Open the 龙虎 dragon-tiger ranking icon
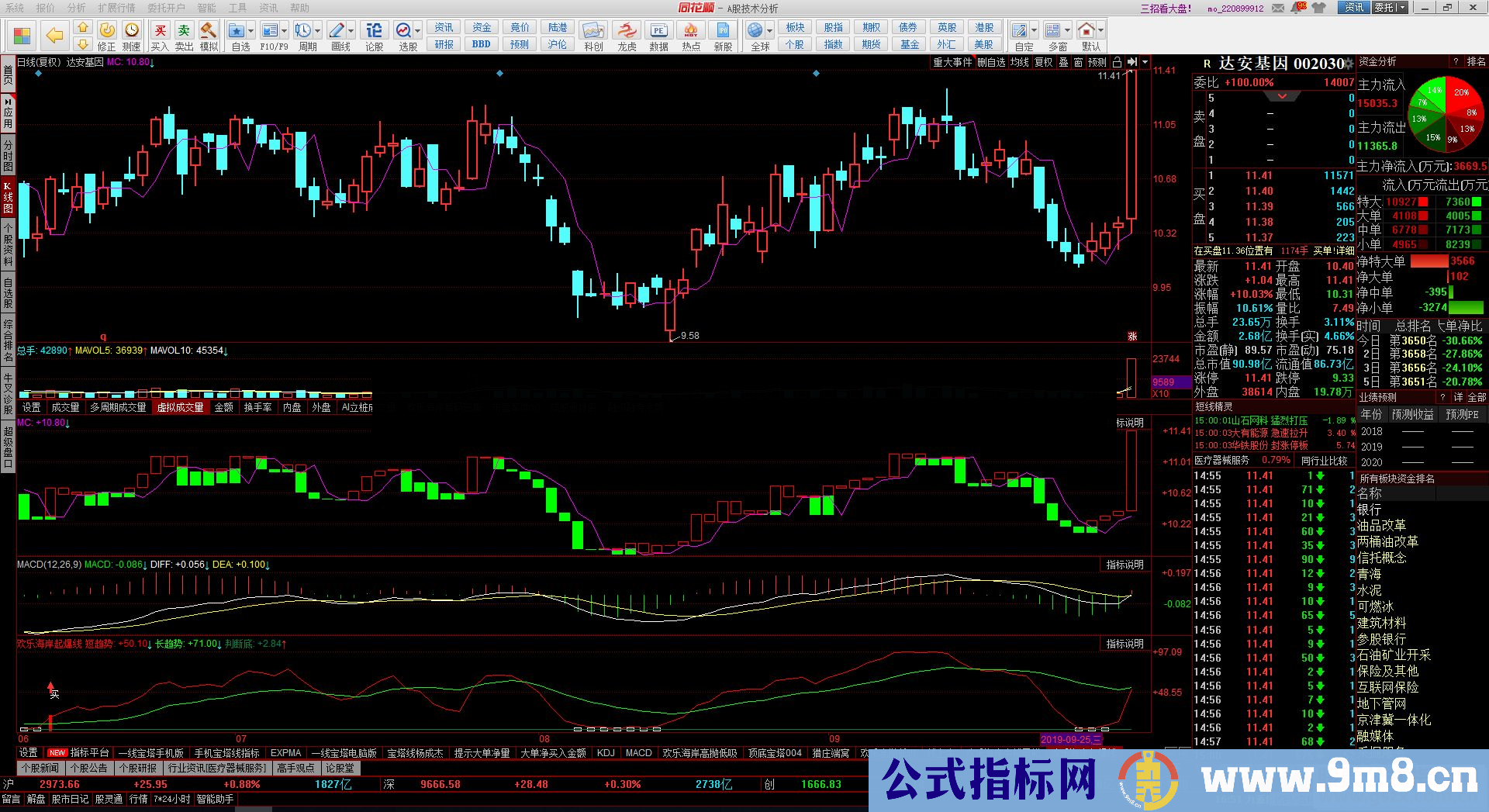 (626, 31)
